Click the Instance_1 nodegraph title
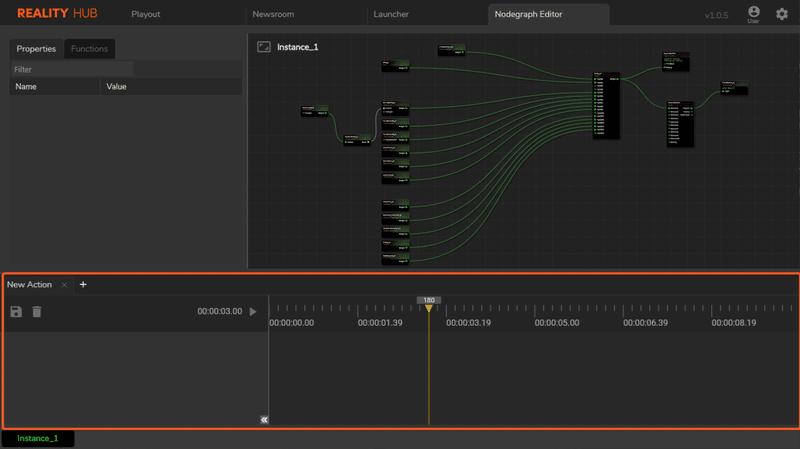 [x=297, y=47]
